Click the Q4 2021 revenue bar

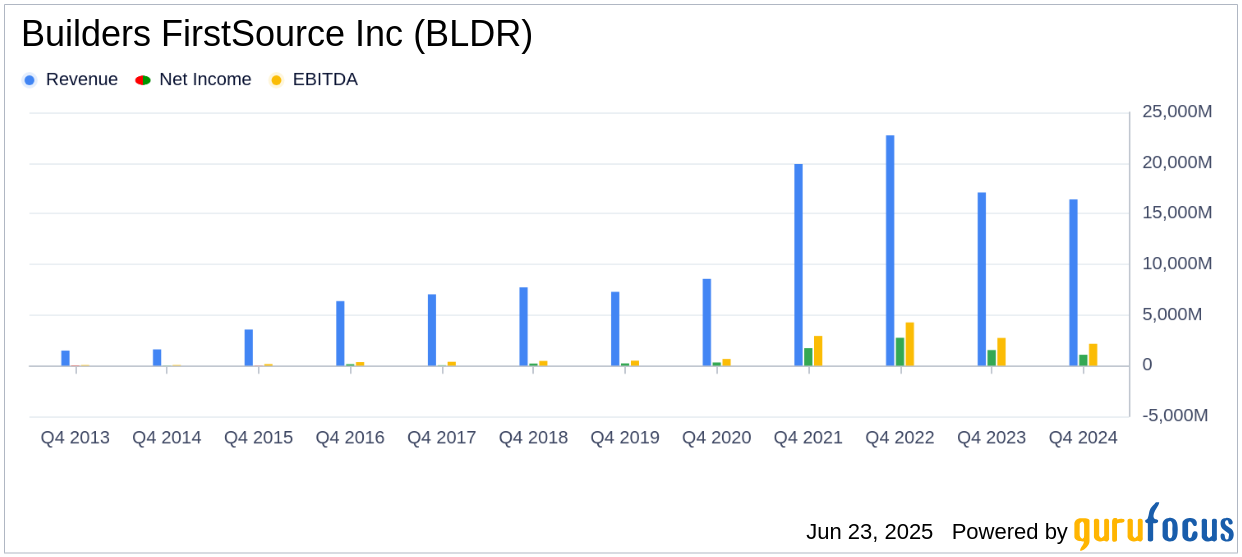coord(798,265)
